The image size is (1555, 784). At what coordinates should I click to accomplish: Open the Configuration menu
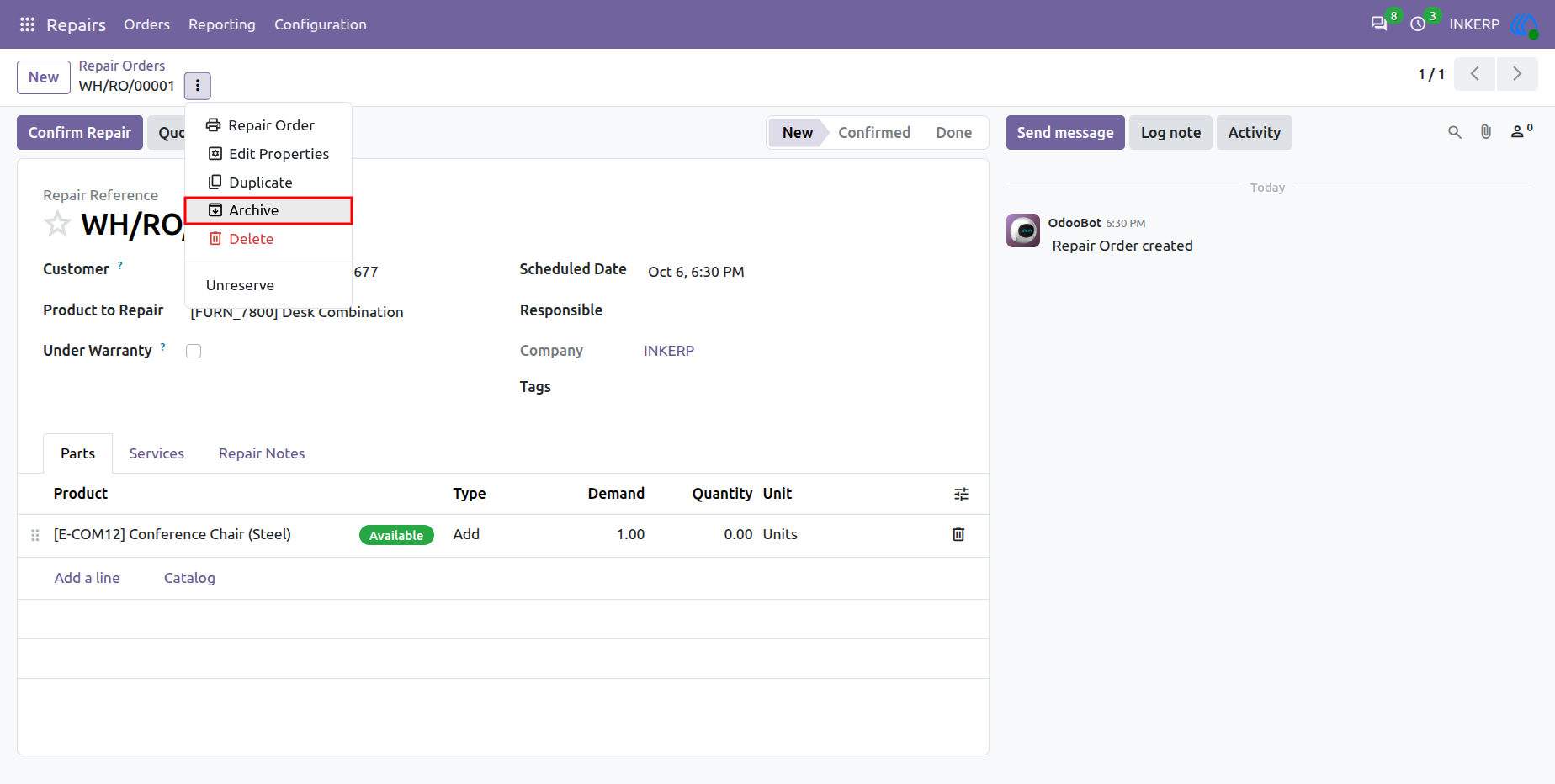coord(321,24)
